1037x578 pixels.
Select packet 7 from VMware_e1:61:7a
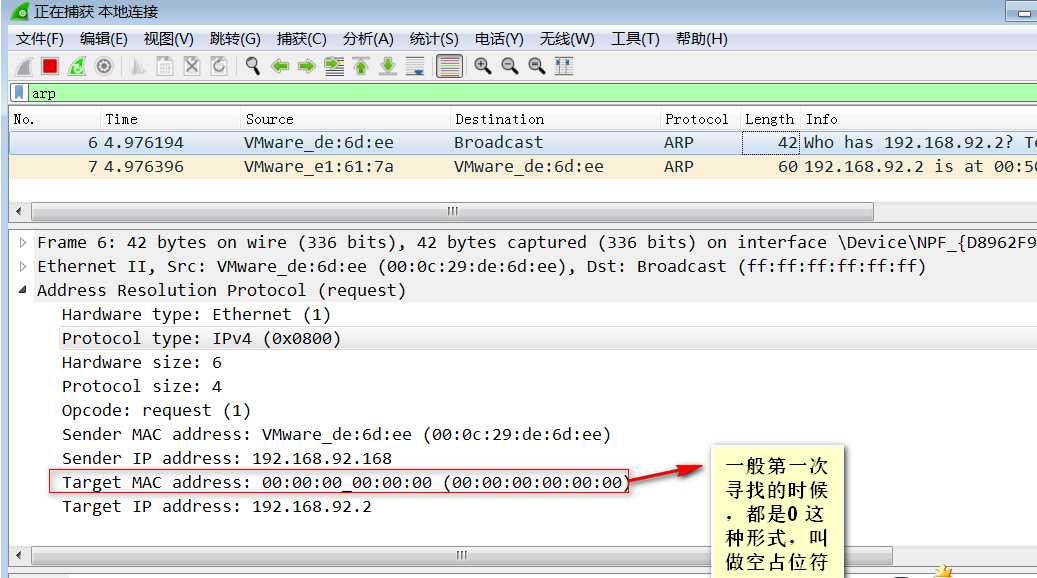[x=522, y=166]
